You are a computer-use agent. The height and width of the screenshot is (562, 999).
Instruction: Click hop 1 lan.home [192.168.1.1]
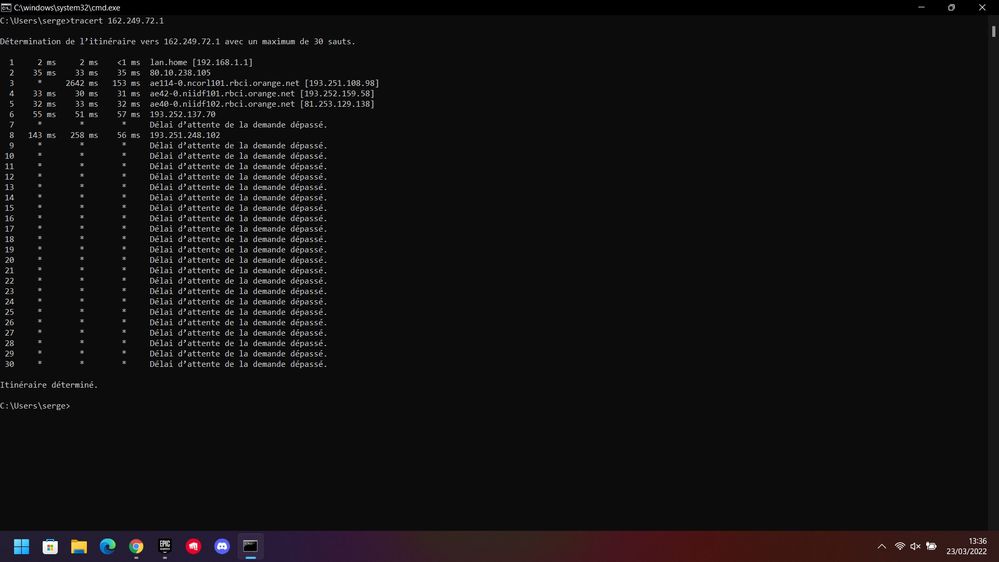pos(201,62)
